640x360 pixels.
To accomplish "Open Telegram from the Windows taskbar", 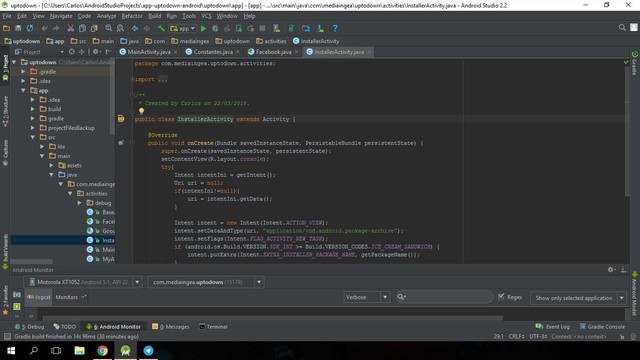I will [x=148, y=350].
